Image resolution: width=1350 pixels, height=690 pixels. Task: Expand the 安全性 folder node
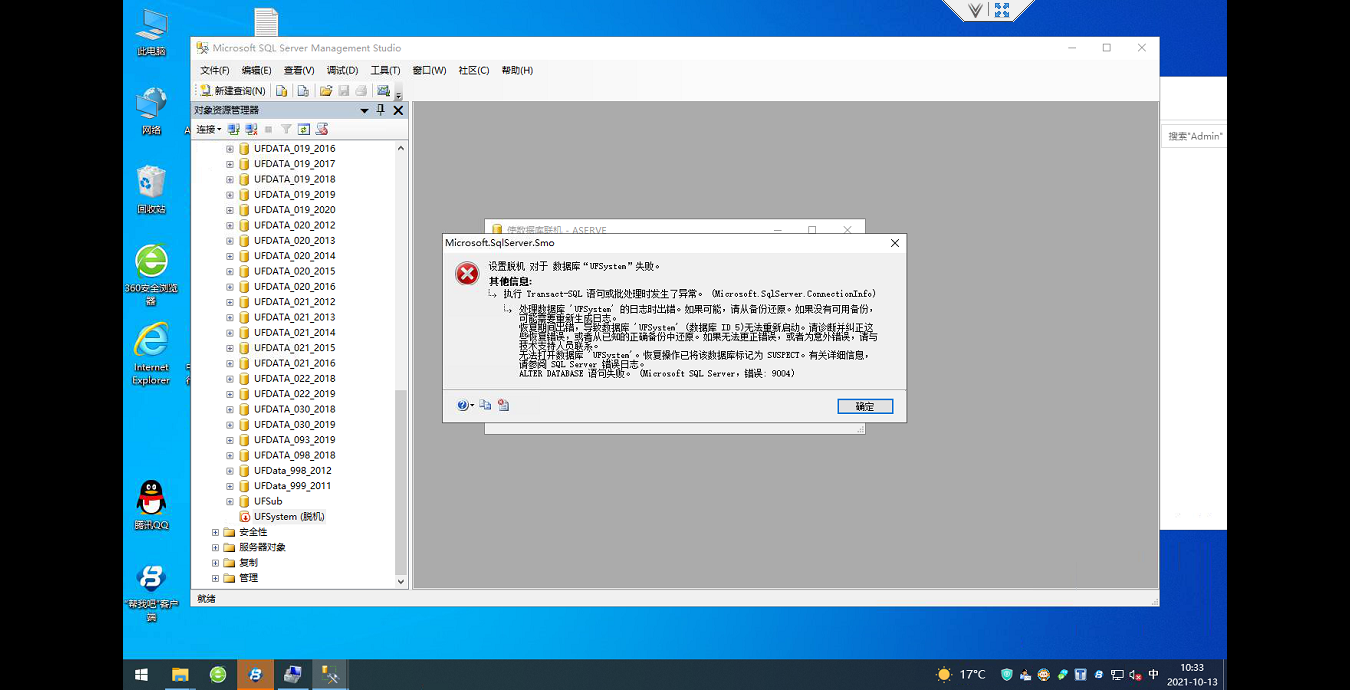click(x=215, y=532)
